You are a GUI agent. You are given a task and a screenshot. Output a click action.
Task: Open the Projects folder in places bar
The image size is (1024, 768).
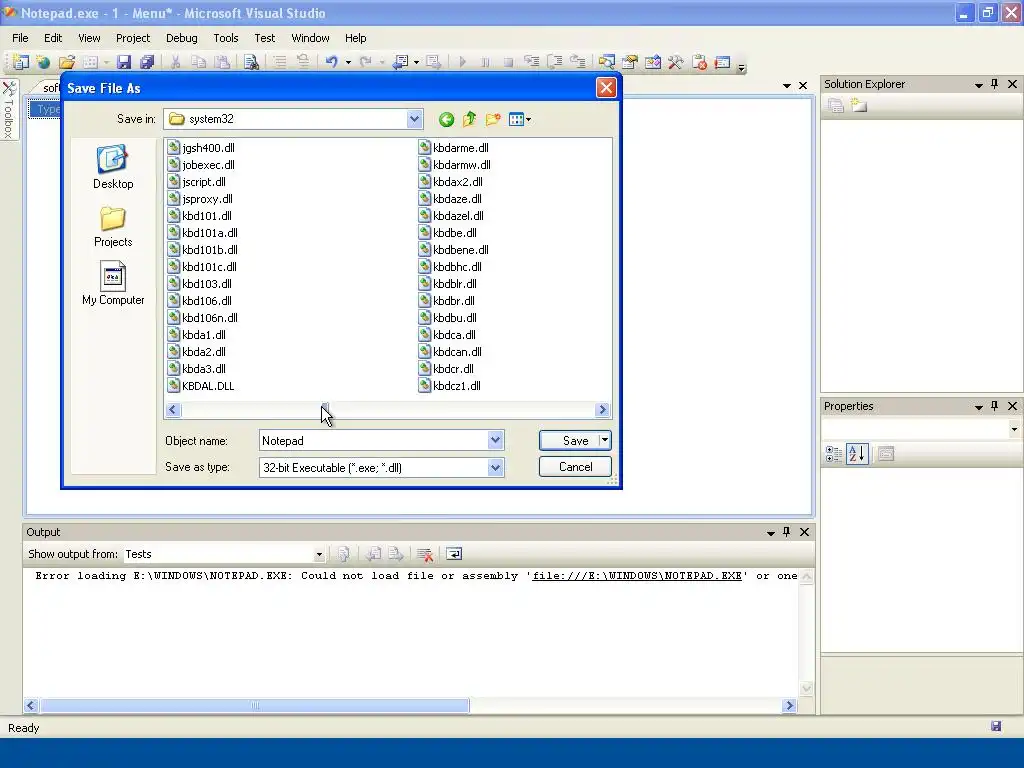tap(113, 227)
